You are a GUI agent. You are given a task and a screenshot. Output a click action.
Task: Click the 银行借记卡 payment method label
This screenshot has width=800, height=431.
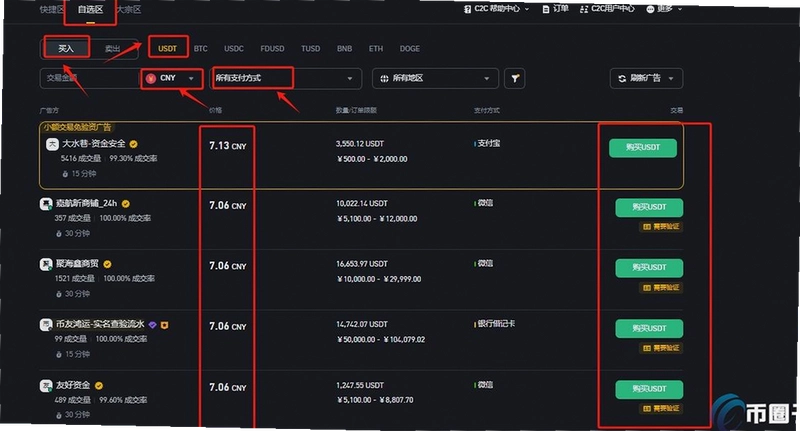[496, 324]
